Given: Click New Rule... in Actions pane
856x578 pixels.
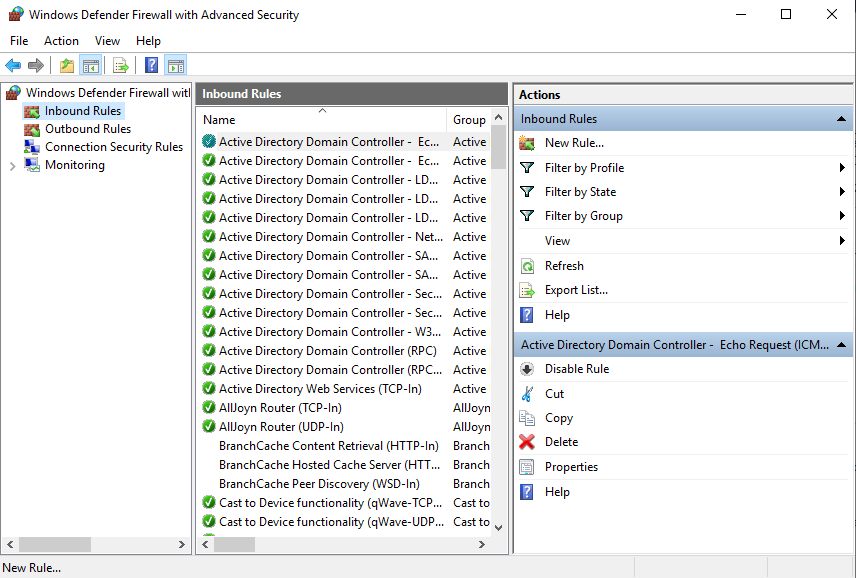Looking at the screenshot, I should pyautogui.click(x=574, y=143).
